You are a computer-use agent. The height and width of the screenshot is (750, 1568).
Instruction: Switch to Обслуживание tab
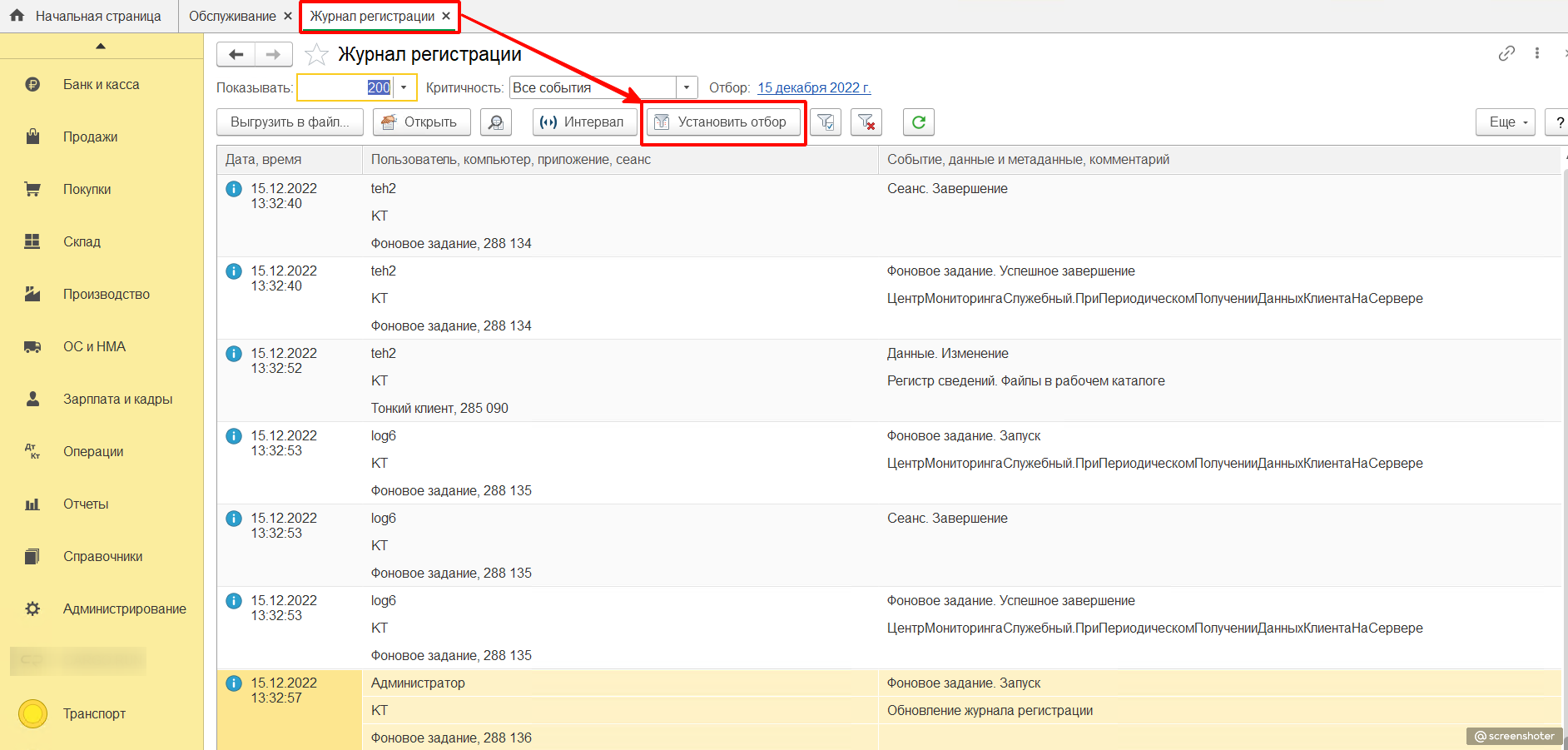232,16
